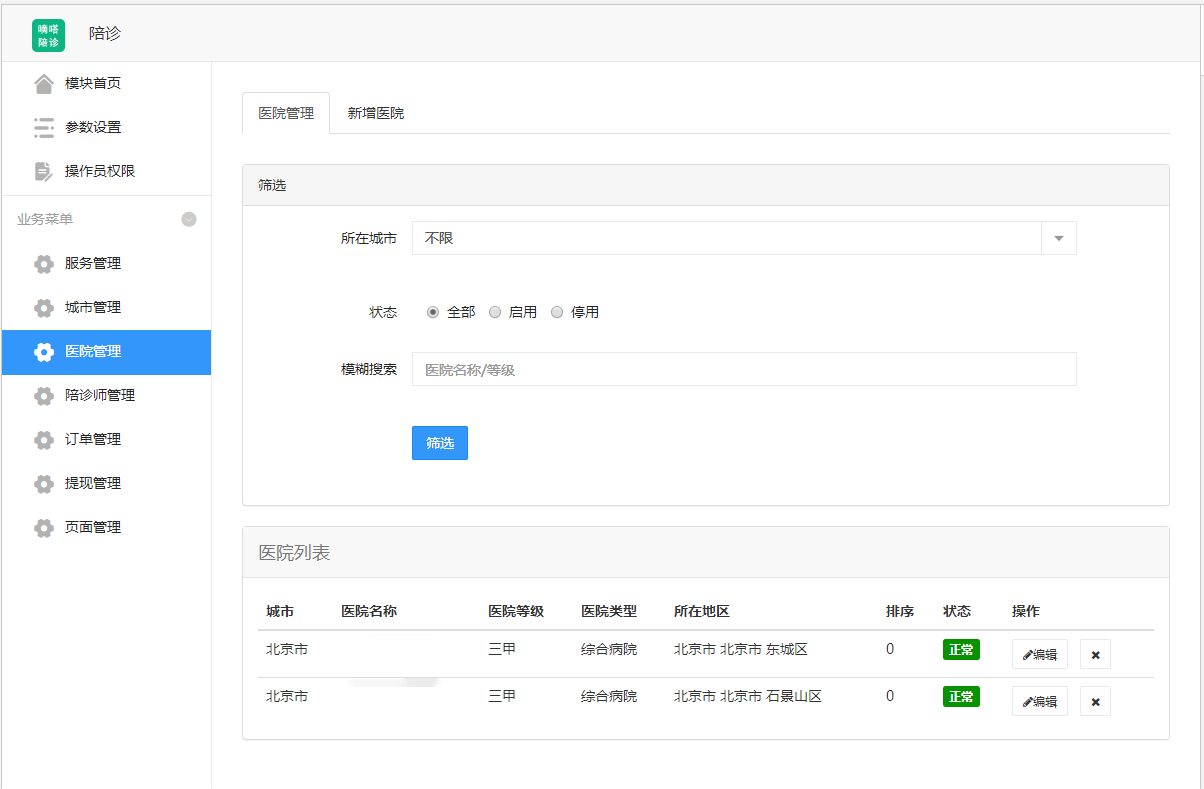Select the 停用 status radio button
The image size is (1204, 789).
click(557, 312)
